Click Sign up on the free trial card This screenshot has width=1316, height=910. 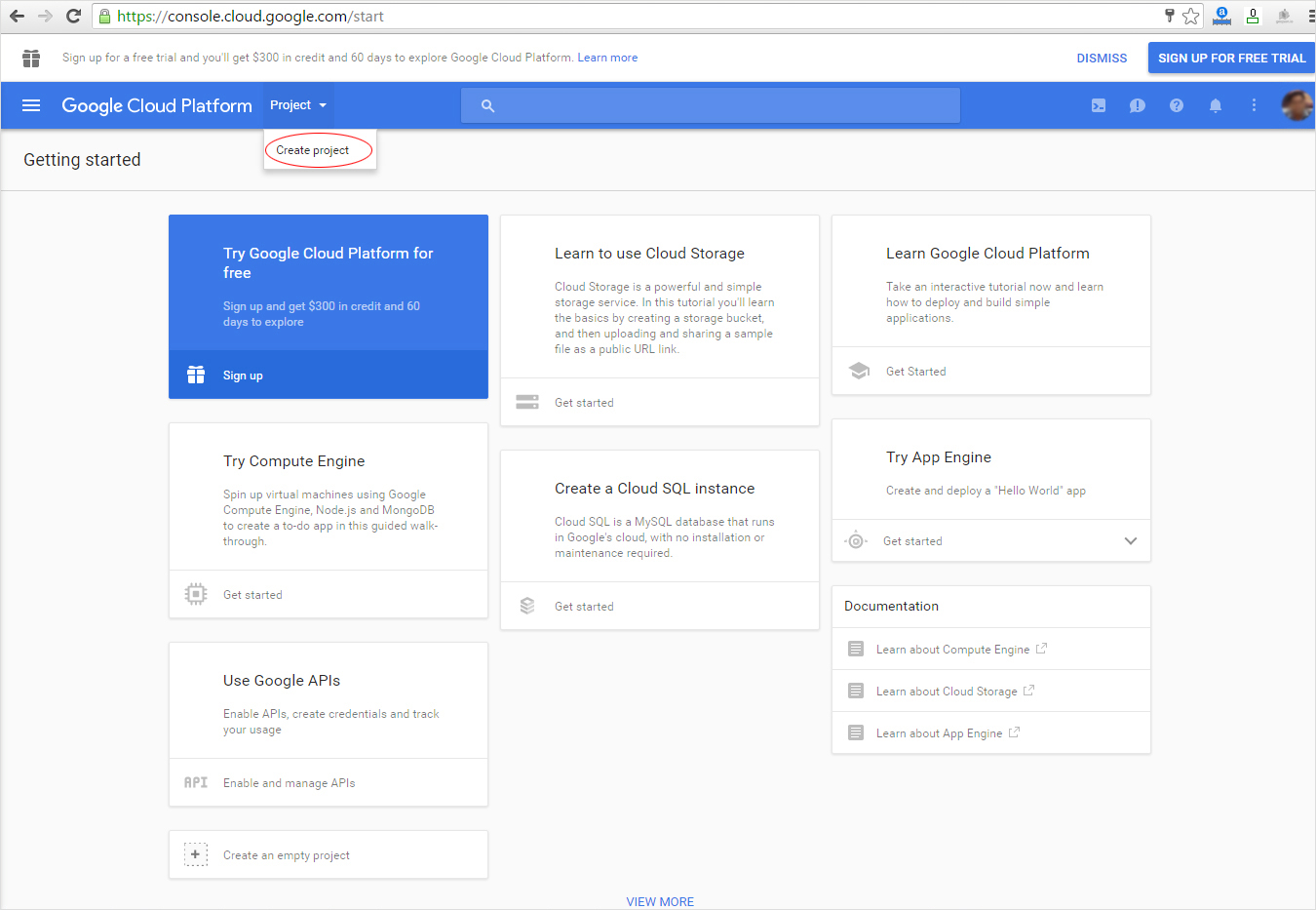243,376
